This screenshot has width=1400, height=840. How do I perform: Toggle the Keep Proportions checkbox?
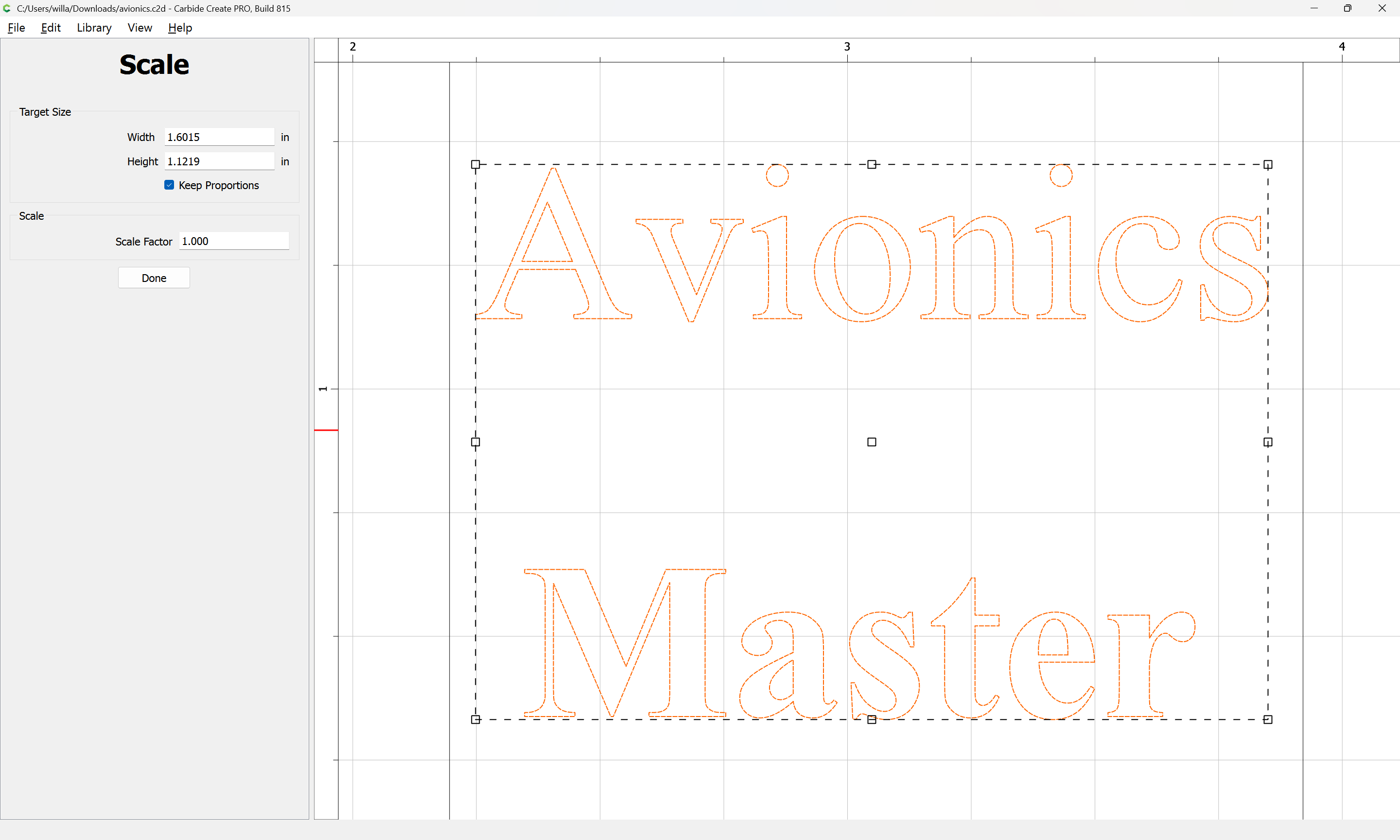click(169, 185)
